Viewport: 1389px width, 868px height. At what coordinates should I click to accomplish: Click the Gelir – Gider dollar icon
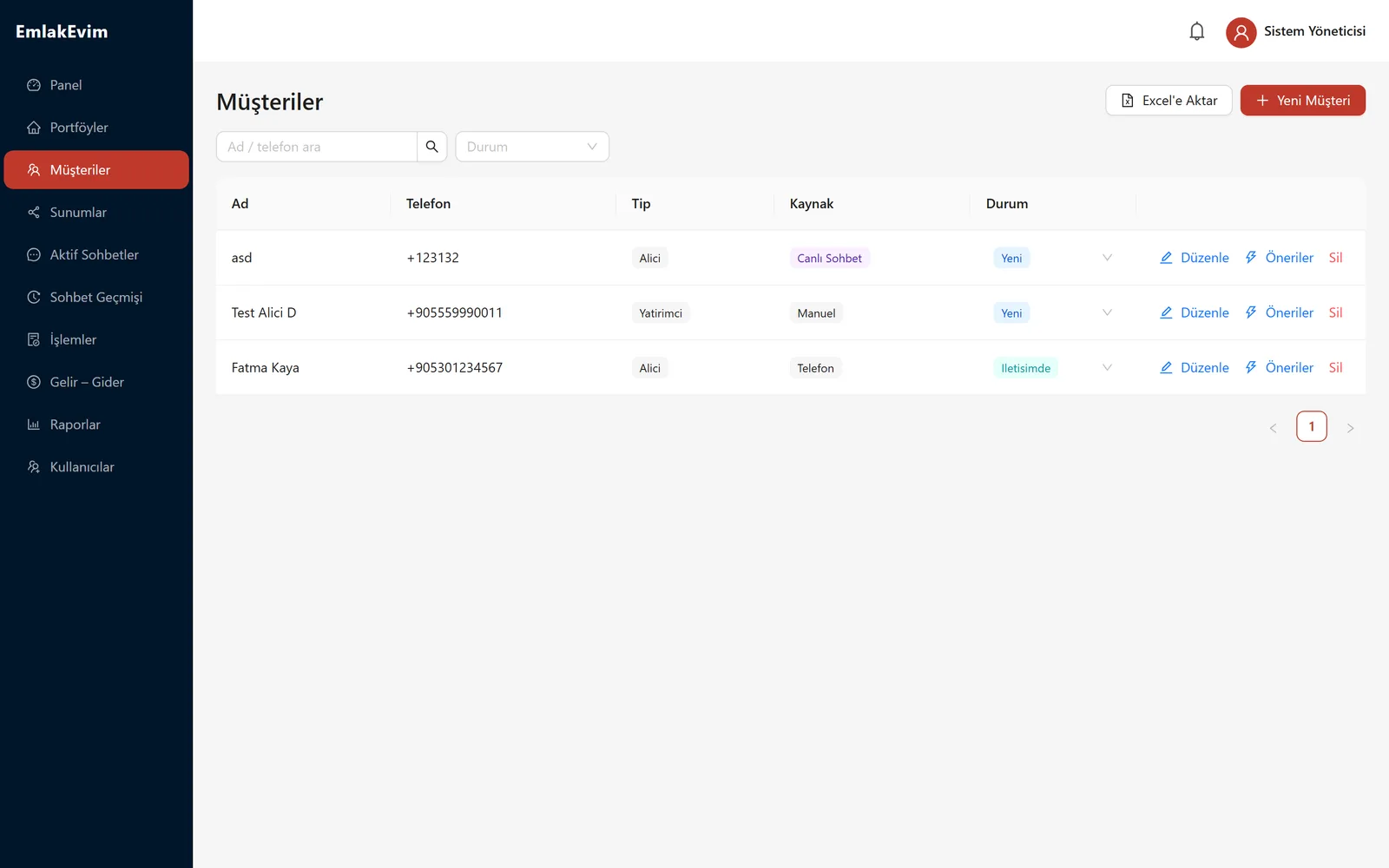point(34,382)
